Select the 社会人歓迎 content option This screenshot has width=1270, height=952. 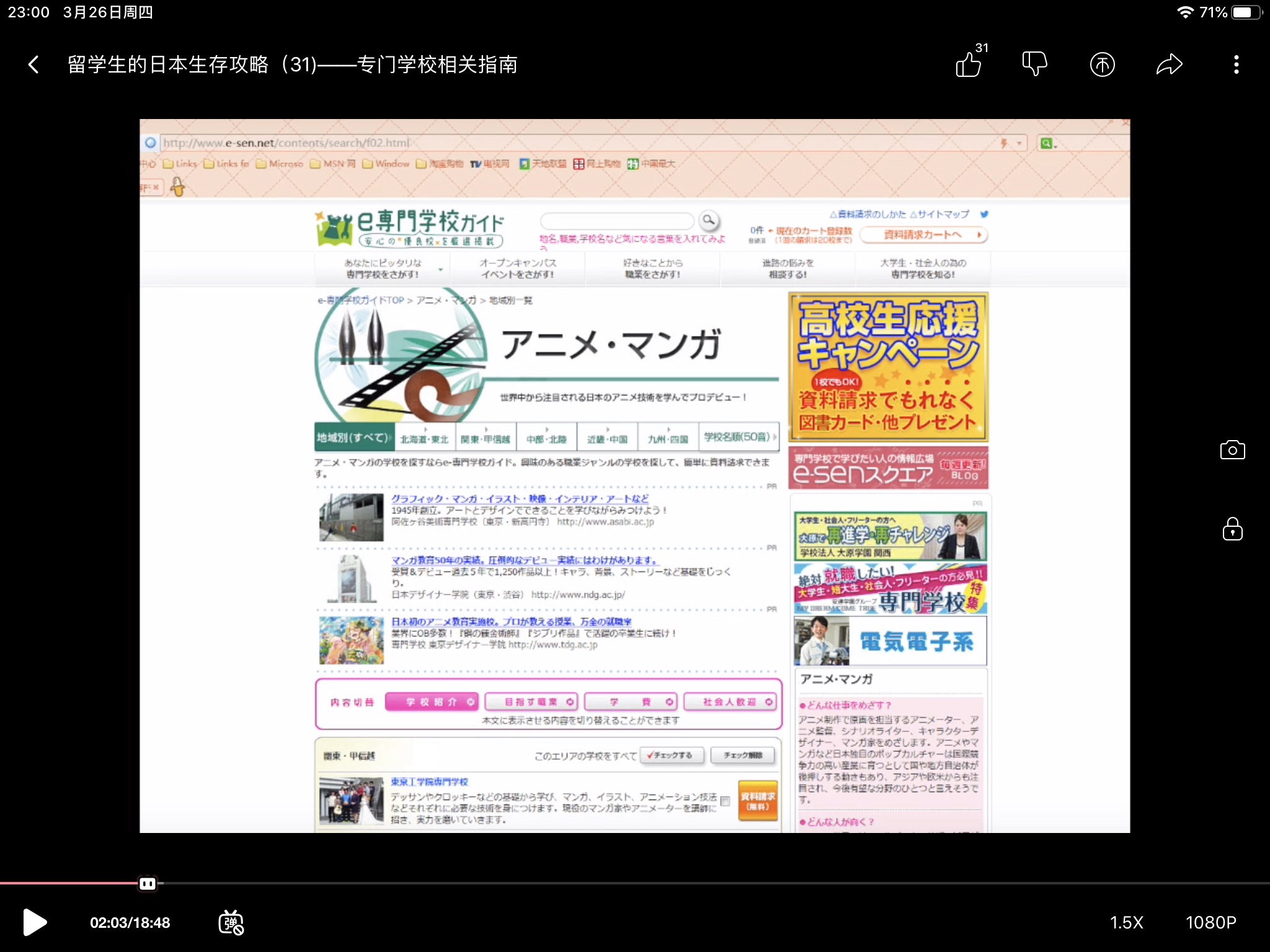pos(730,702)
